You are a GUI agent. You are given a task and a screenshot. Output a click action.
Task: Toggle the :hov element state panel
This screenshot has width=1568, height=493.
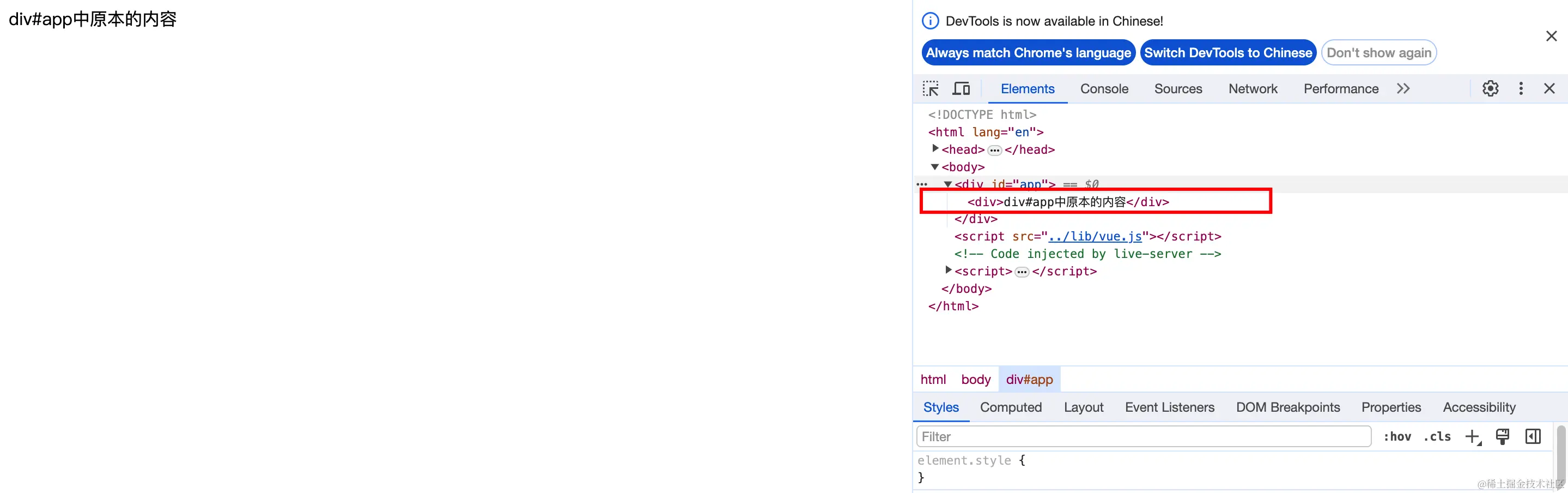coord(1397,437)
